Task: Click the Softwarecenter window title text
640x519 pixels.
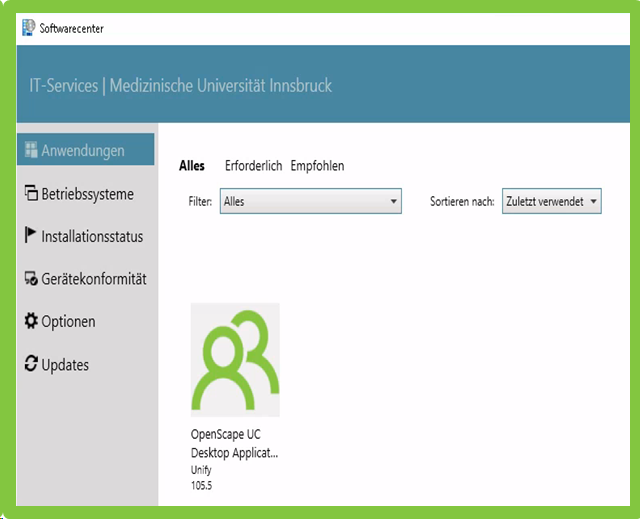Action: point(71,29)
